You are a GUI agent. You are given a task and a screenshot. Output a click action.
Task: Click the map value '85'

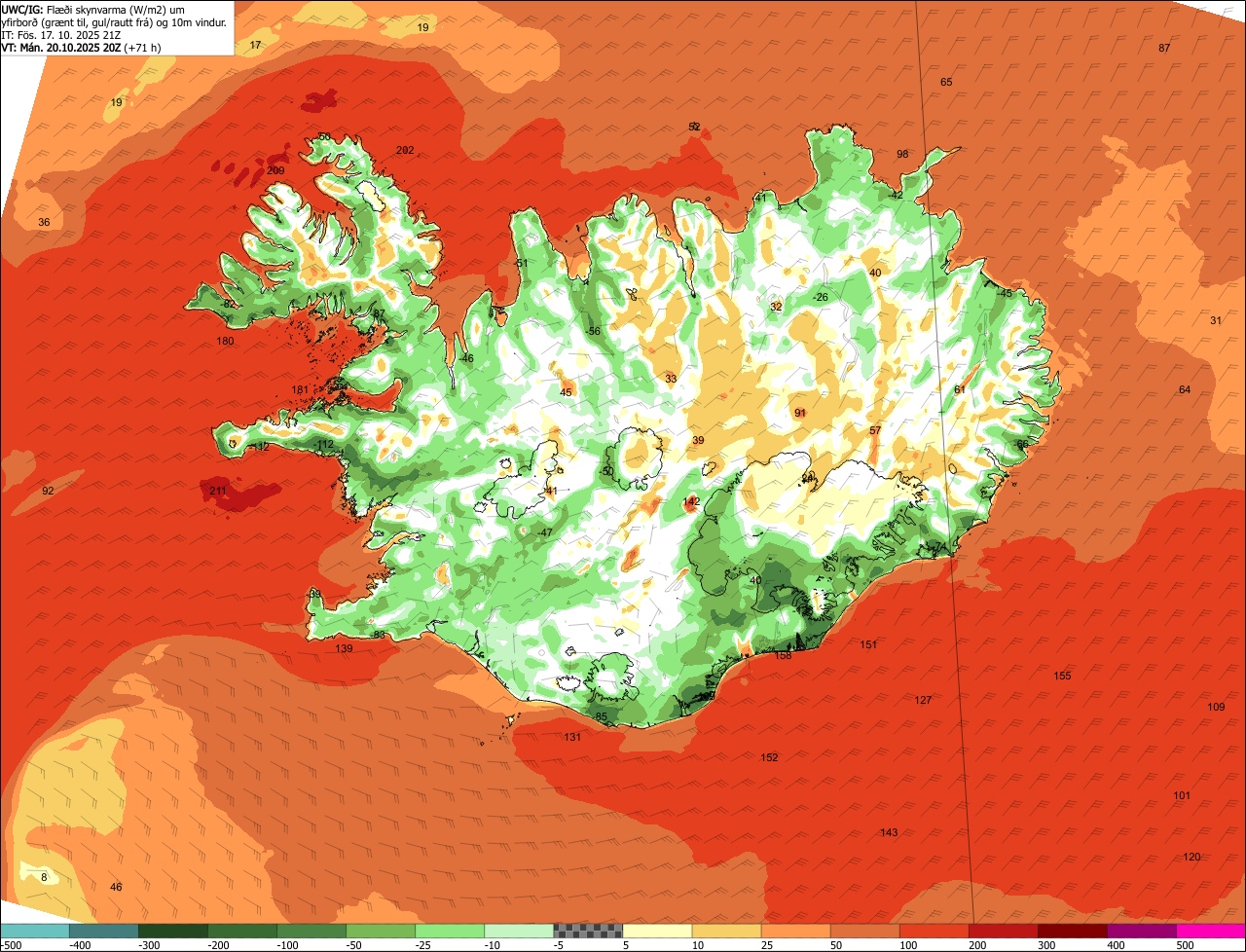[x=601, y=717]
